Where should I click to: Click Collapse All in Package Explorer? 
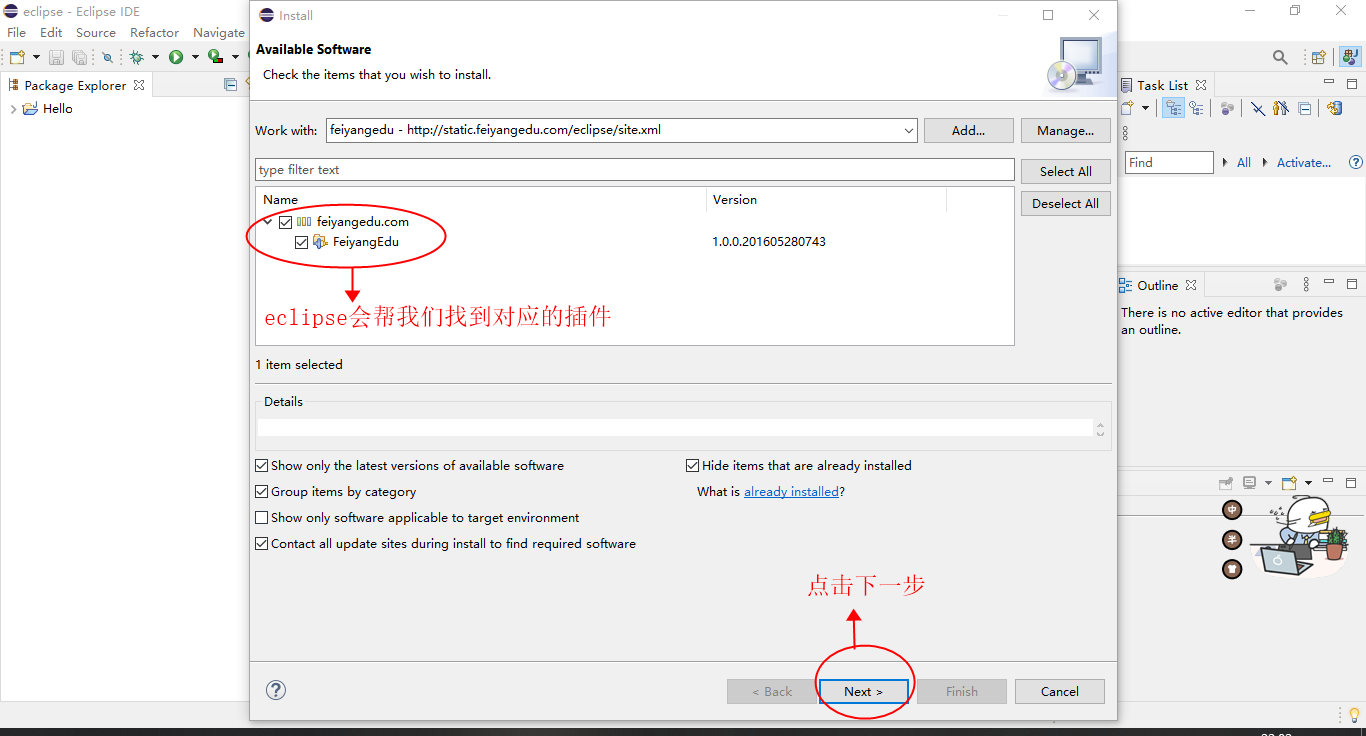pos(231,85)
